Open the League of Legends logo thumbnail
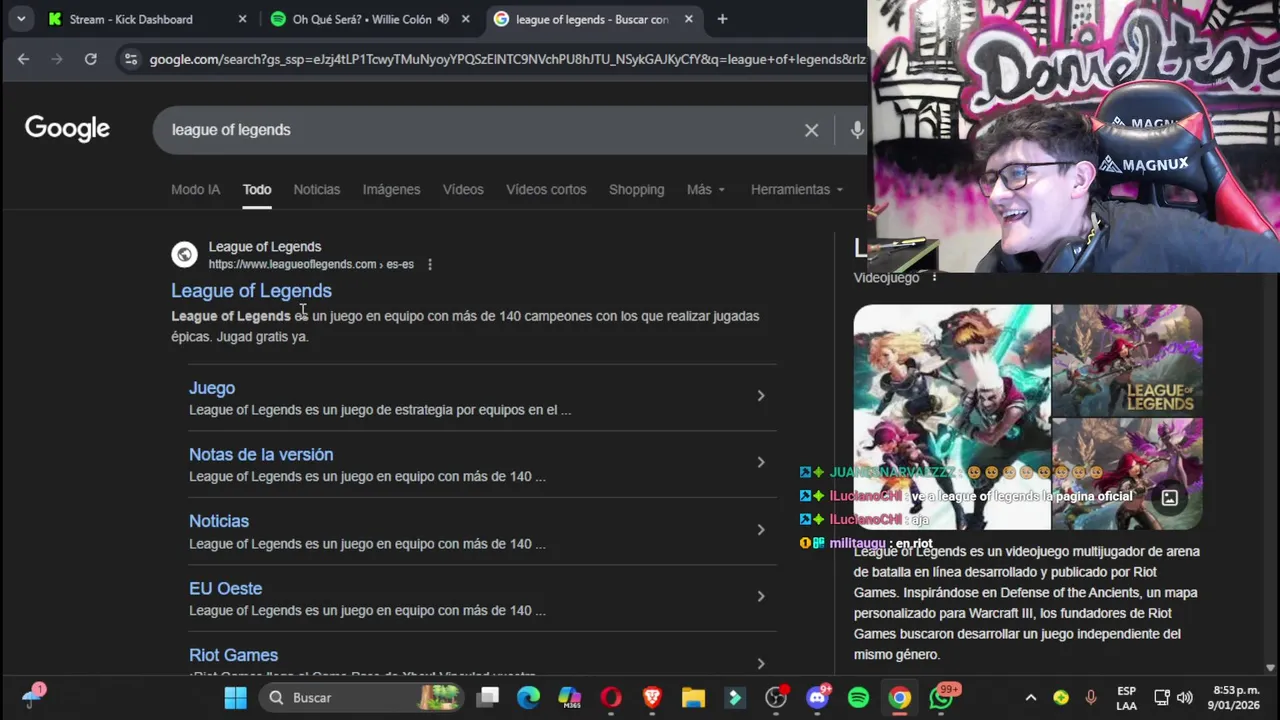This screenshot has height=720, width=1280. coord(1127,360)
